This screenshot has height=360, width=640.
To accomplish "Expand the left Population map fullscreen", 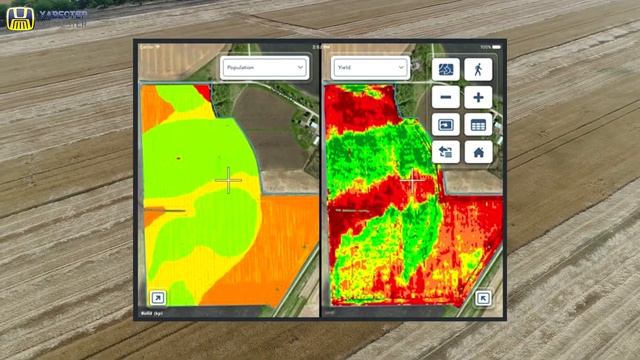I will click(158, 298).
